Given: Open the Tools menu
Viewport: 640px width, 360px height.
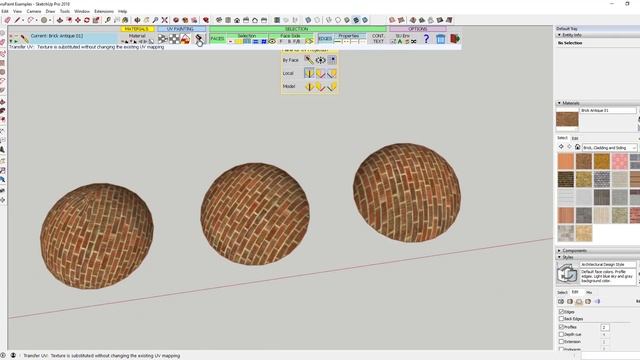Looking at the screenshot, I should click(65, 11).
